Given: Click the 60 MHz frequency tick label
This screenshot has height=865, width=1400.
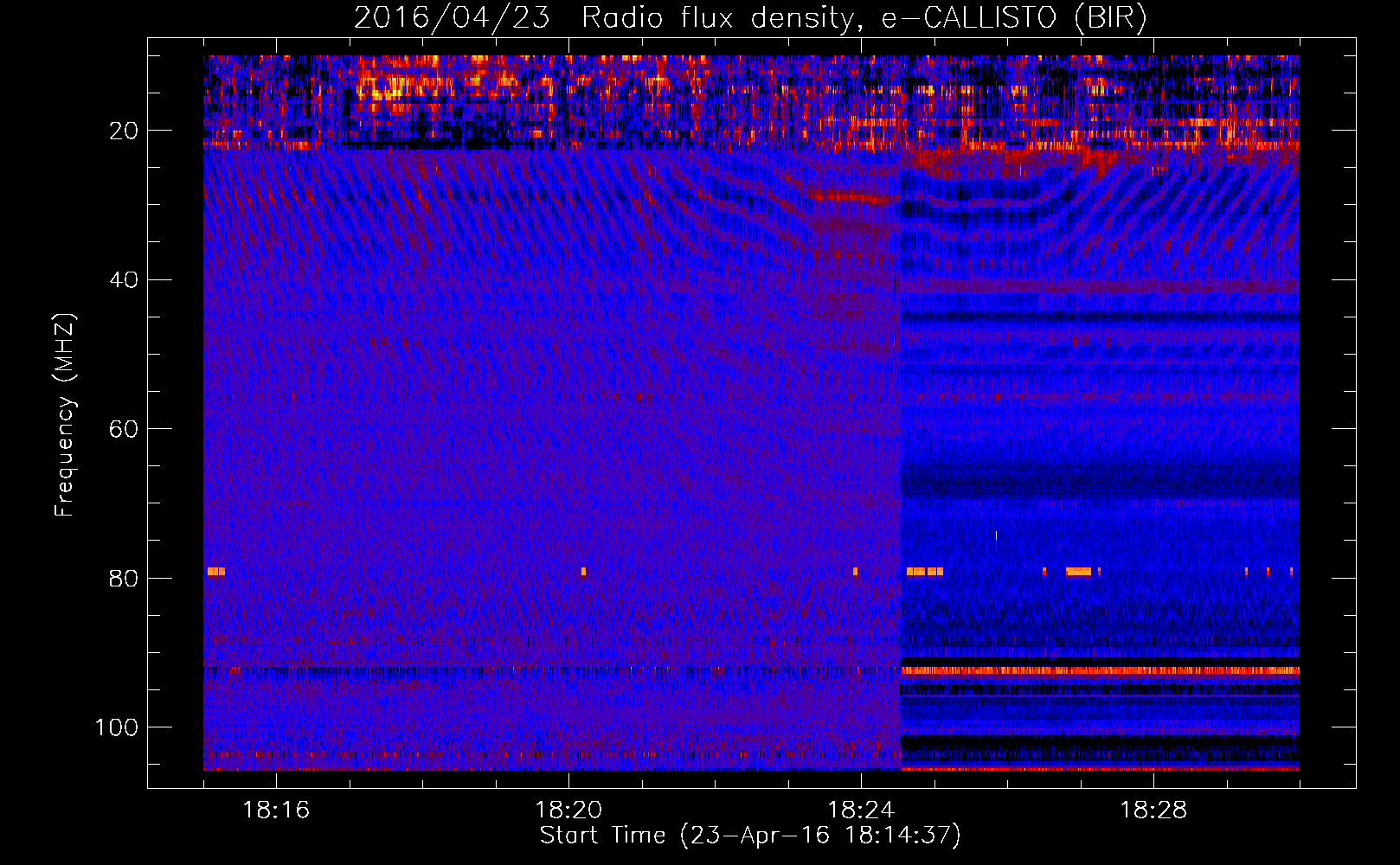Looking at the screenshot, I should pos(124,429).
